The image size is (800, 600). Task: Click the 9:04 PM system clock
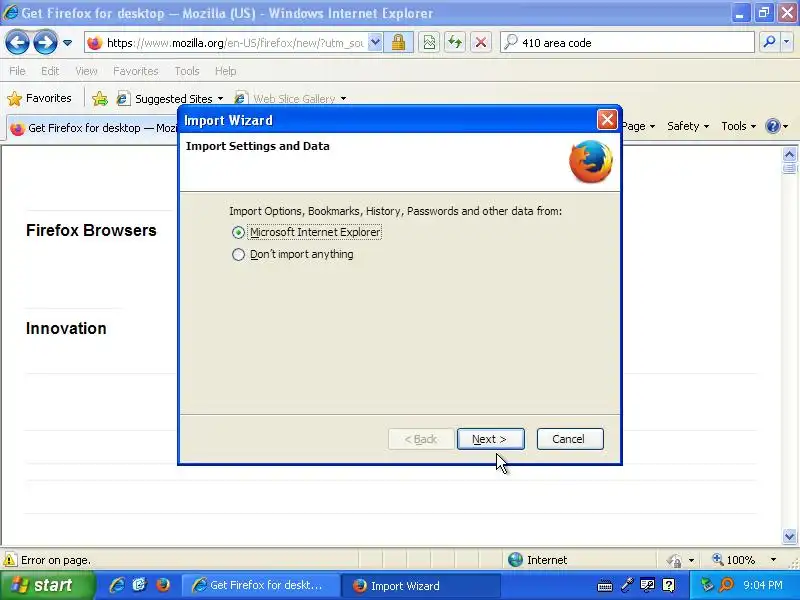(x=763, y=585)
